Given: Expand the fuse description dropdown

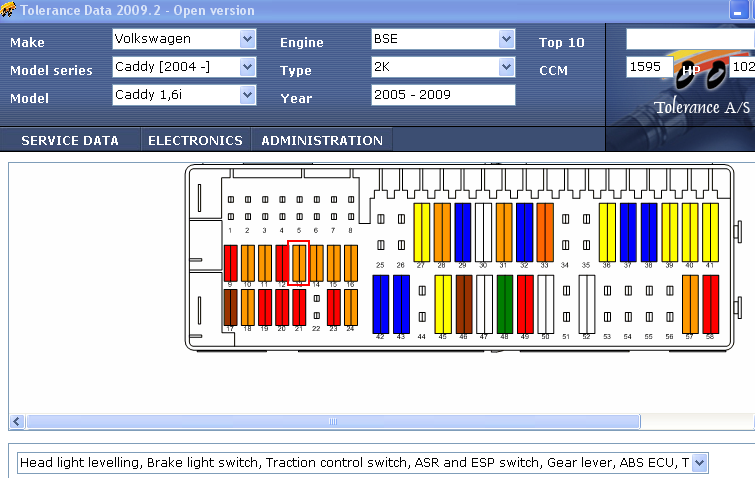Looking at the screenshot, I should pos(700,463).
